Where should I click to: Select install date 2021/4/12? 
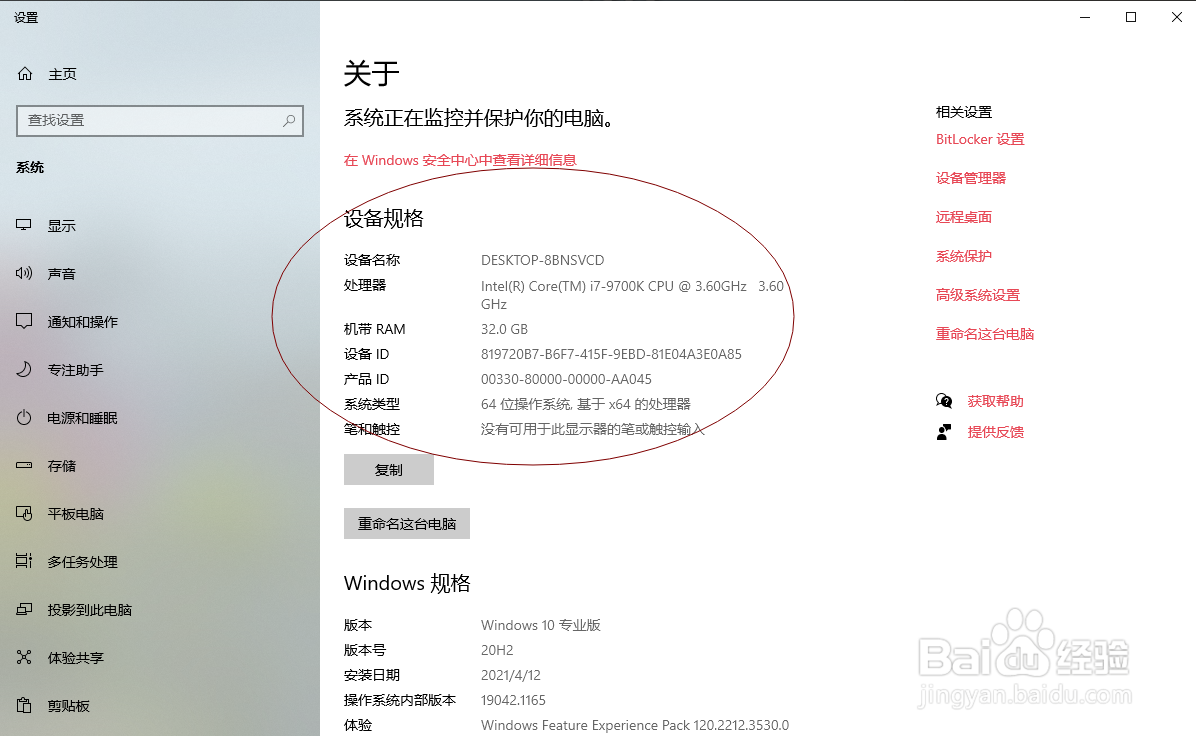[x=510, y=676]
